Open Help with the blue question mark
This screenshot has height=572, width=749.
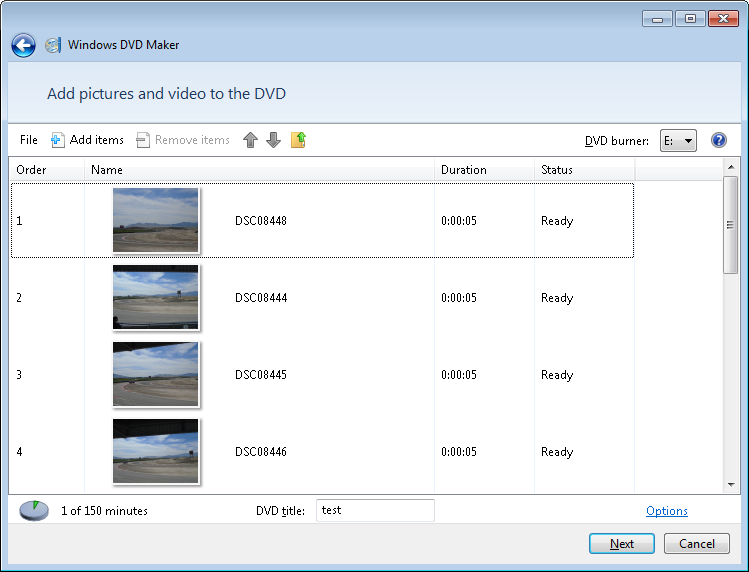coord(718,140)
